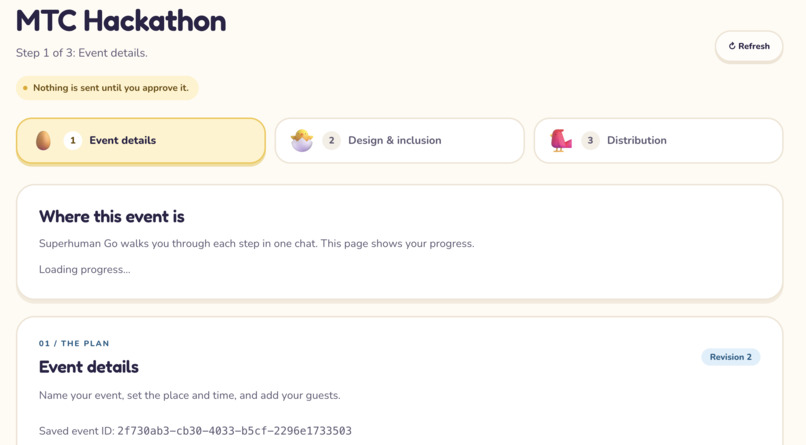The image size is (806, 445).
Task: Click the 'Step 1 of 3: Event details' subtitle
Action: [x=82, y=53]
